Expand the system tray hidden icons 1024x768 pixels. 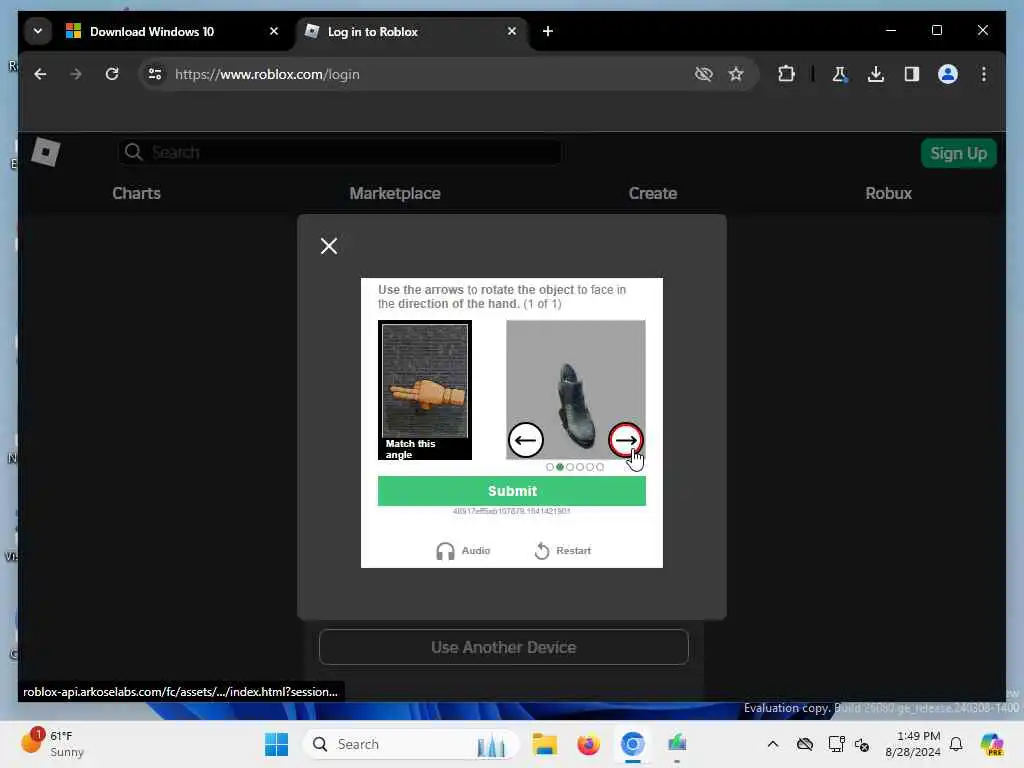773,744
